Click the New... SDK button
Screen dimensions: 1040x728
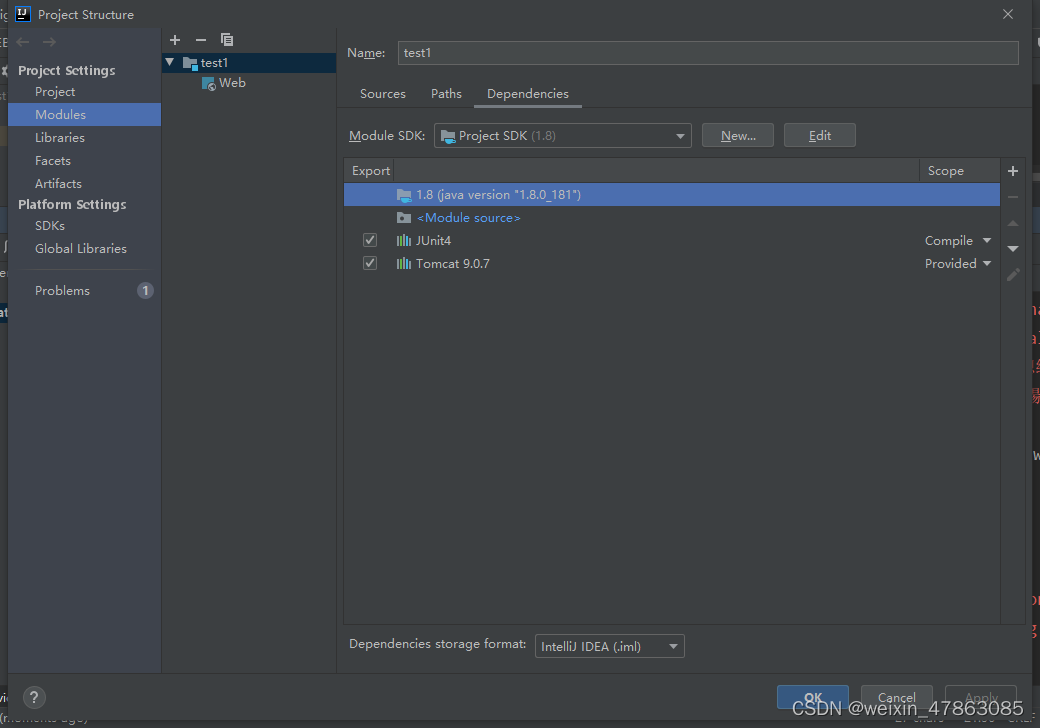point(738,135)
